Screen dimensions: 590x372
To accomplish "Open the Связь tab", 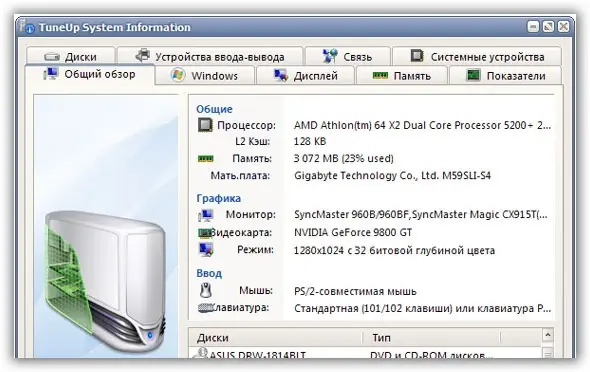I will click(x=347, y=56).
